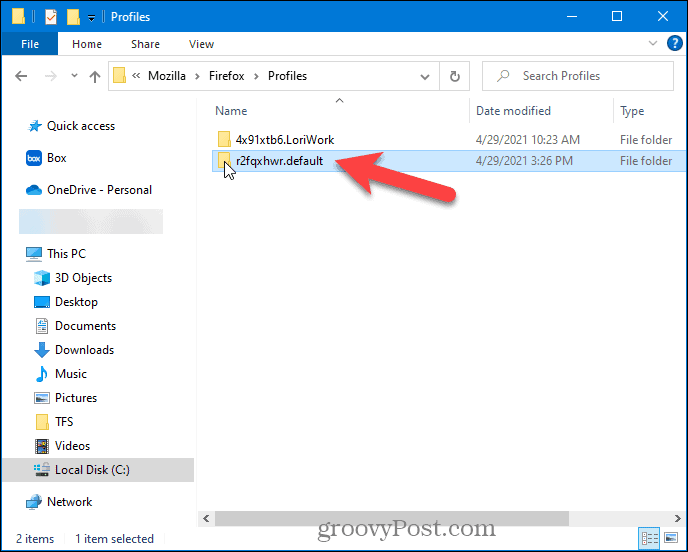This screenshot has width=688, height=552.
Task: Open the TFS folder in sidebar
Action: click(x=64, y=422)
